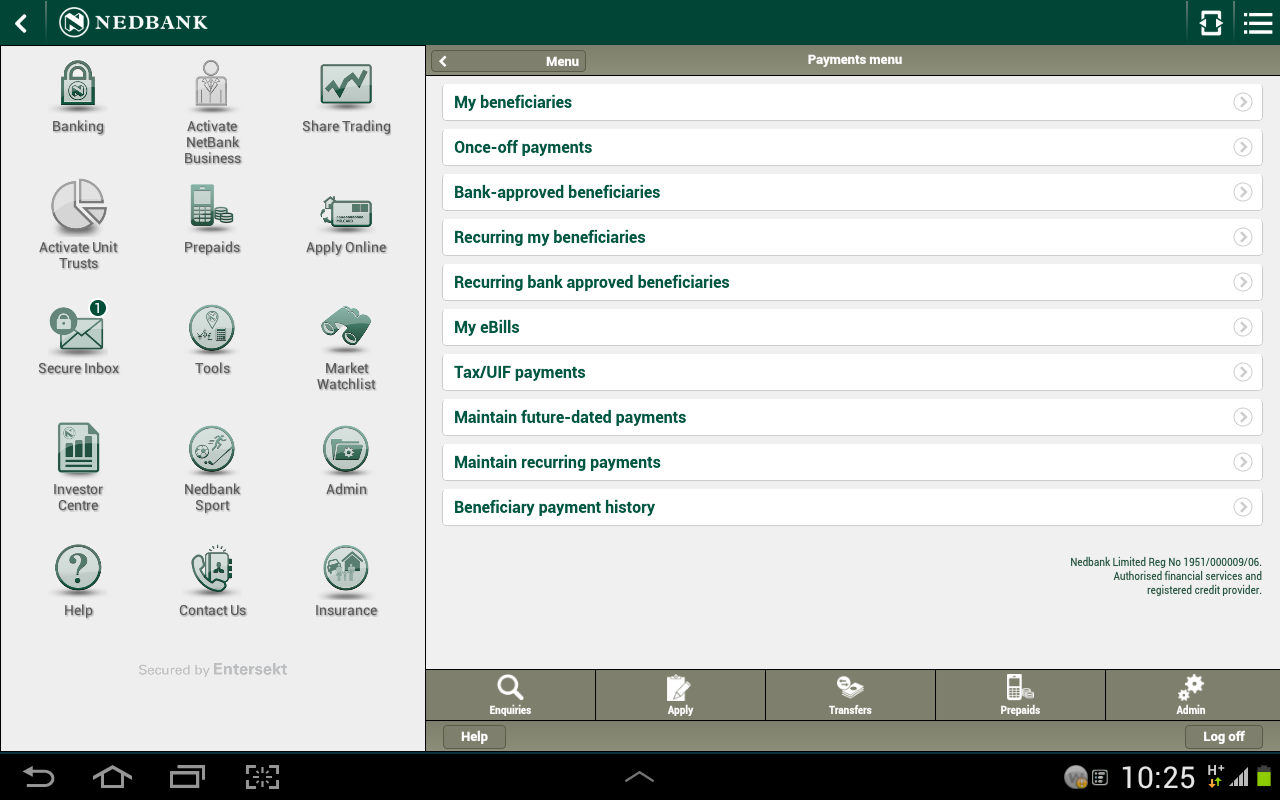Image resolution: width=1280 pixels, height=800 pixels.
Task: Tap chevron on Beneficiary payment history row
Action: pos(1243,507)
